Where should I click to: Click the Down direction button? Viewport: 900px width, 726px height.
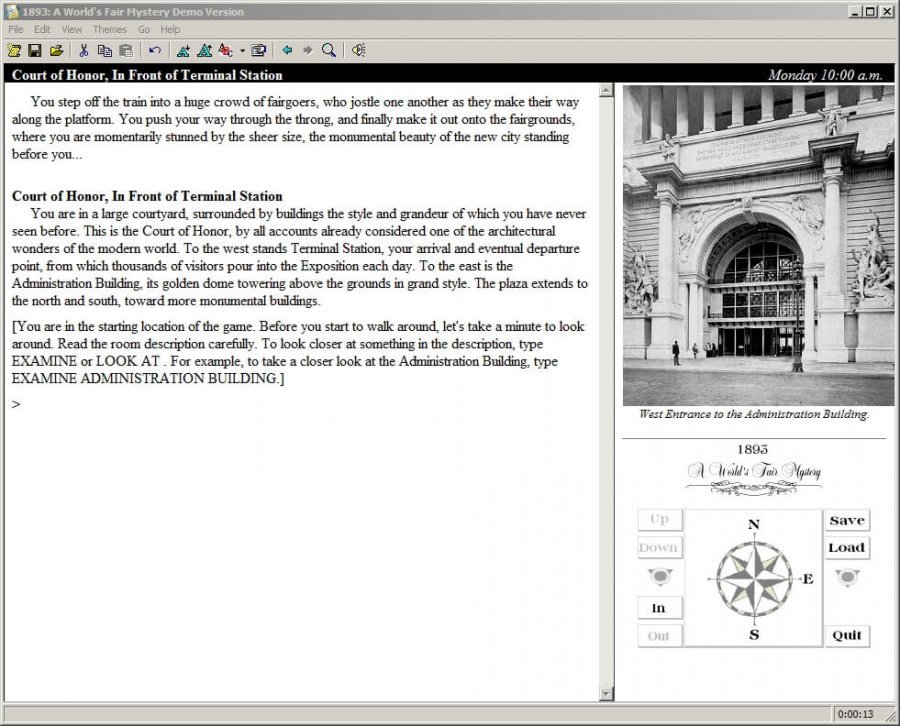pos(660,548)
